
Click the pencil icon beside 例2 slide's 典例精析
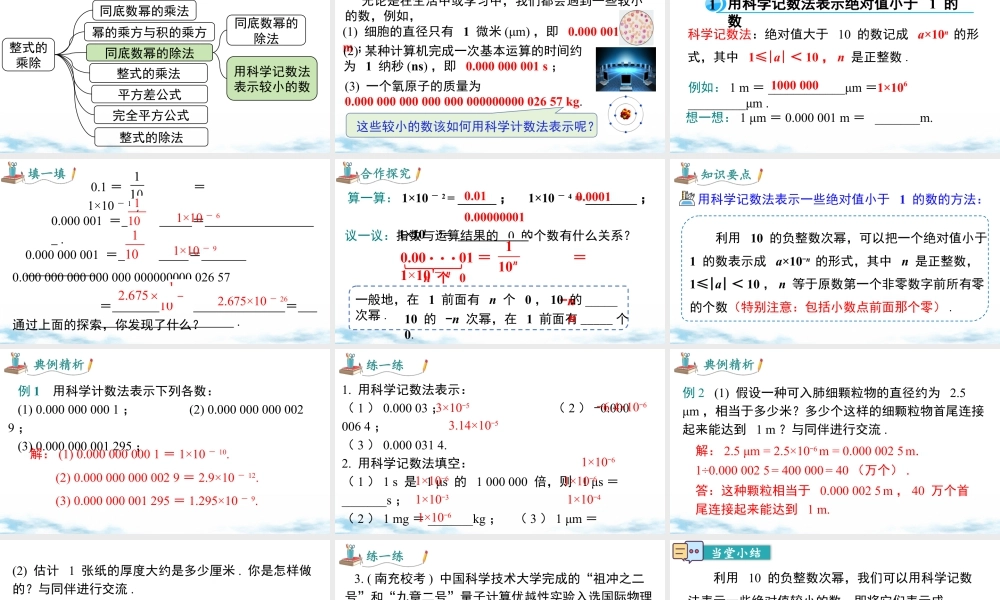pyautogui.click(x=758, y=364)
